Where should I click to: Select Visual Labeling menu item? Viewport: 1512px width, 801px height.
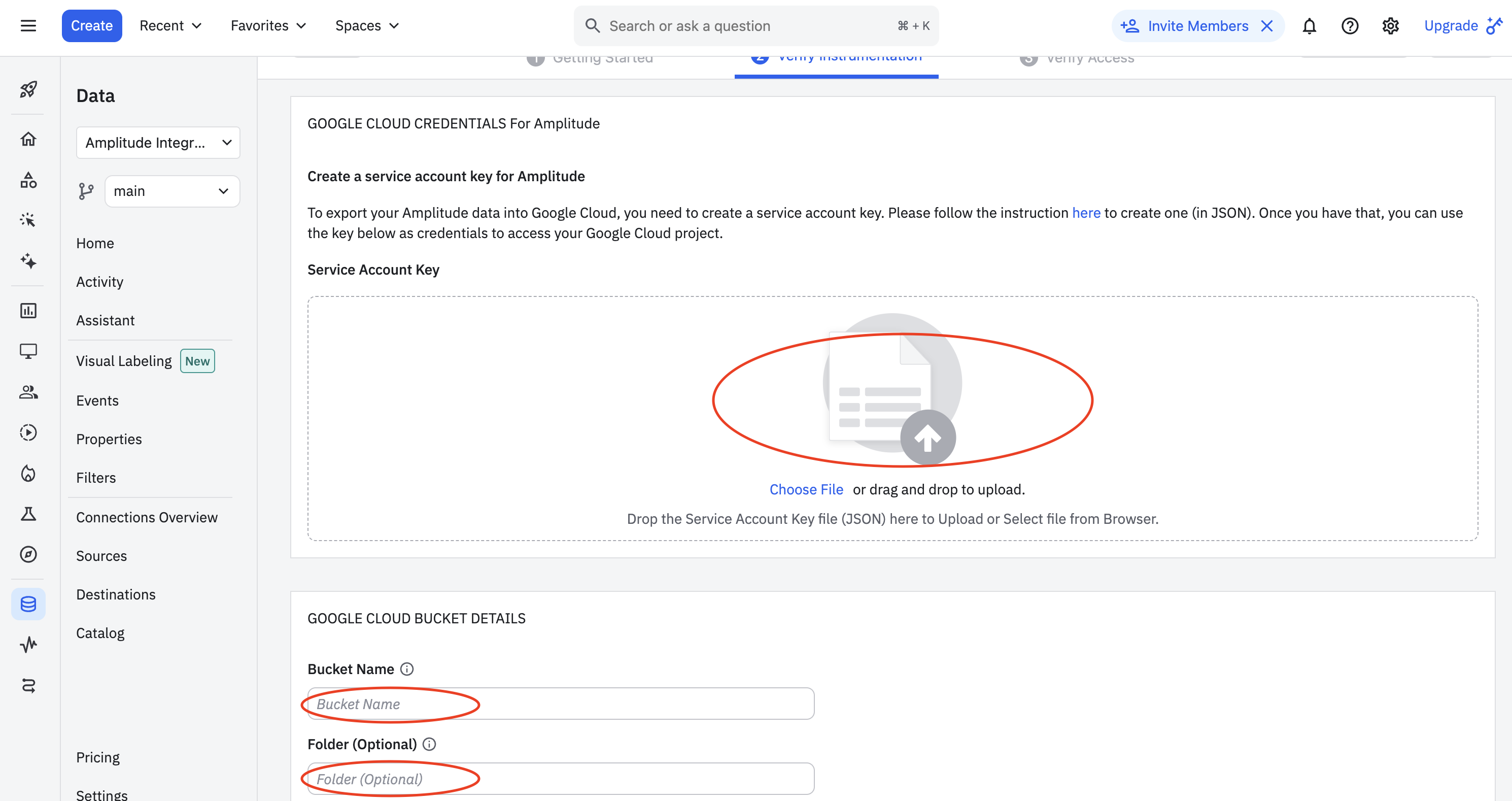(x=124, y=361)
